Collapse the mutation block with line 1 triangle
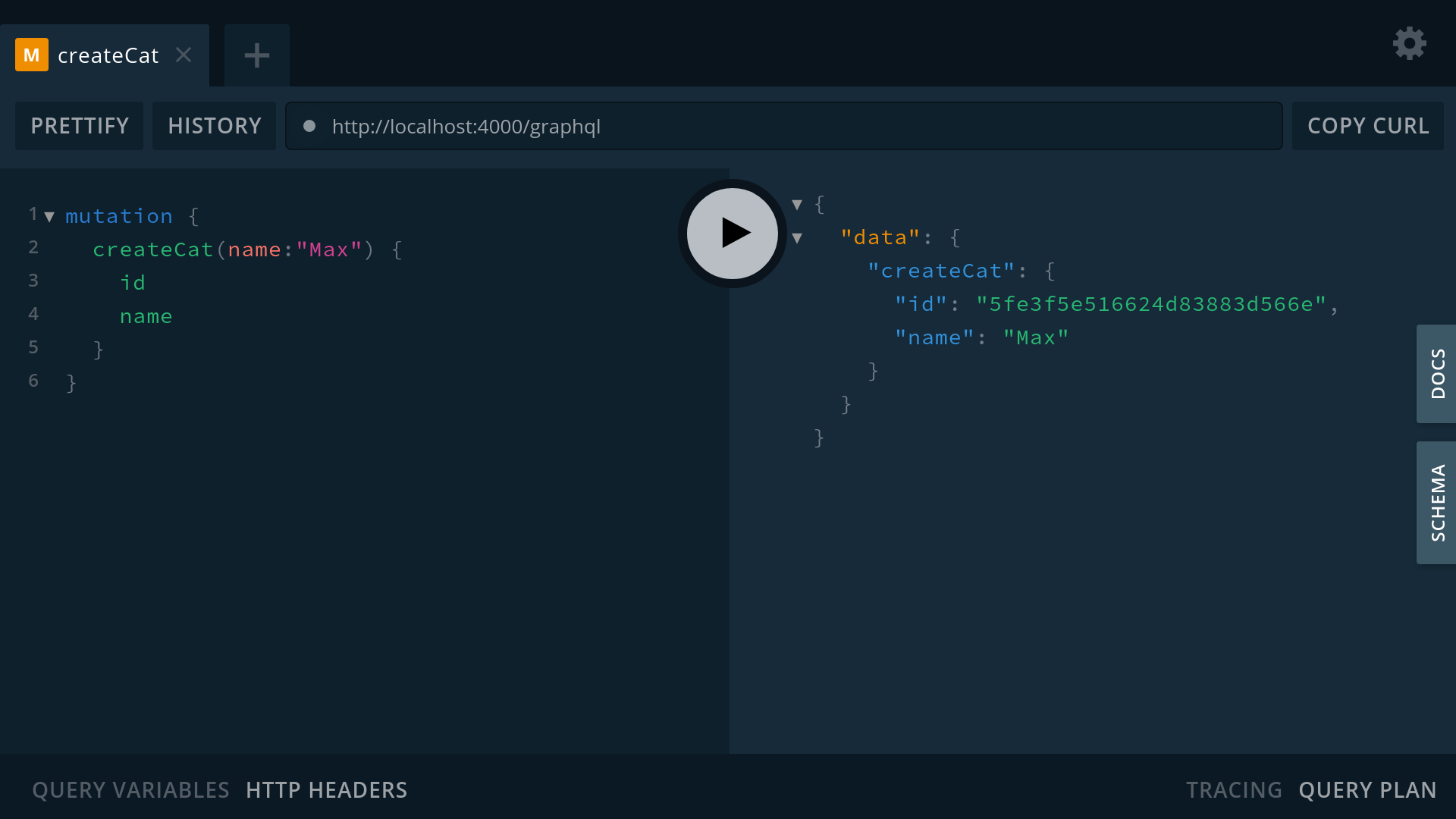 (49, 216)
